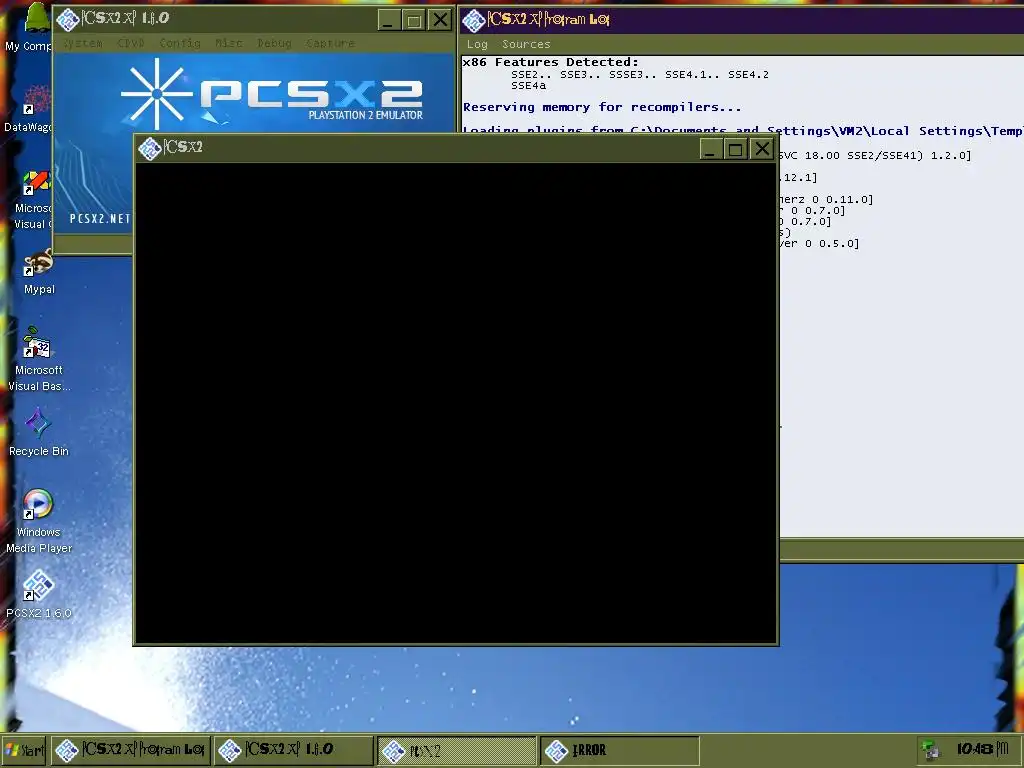This screenshot has width=1024, height=768.
Task: Open the CDVD menu in PCSX2
Action: coord(131,43)
